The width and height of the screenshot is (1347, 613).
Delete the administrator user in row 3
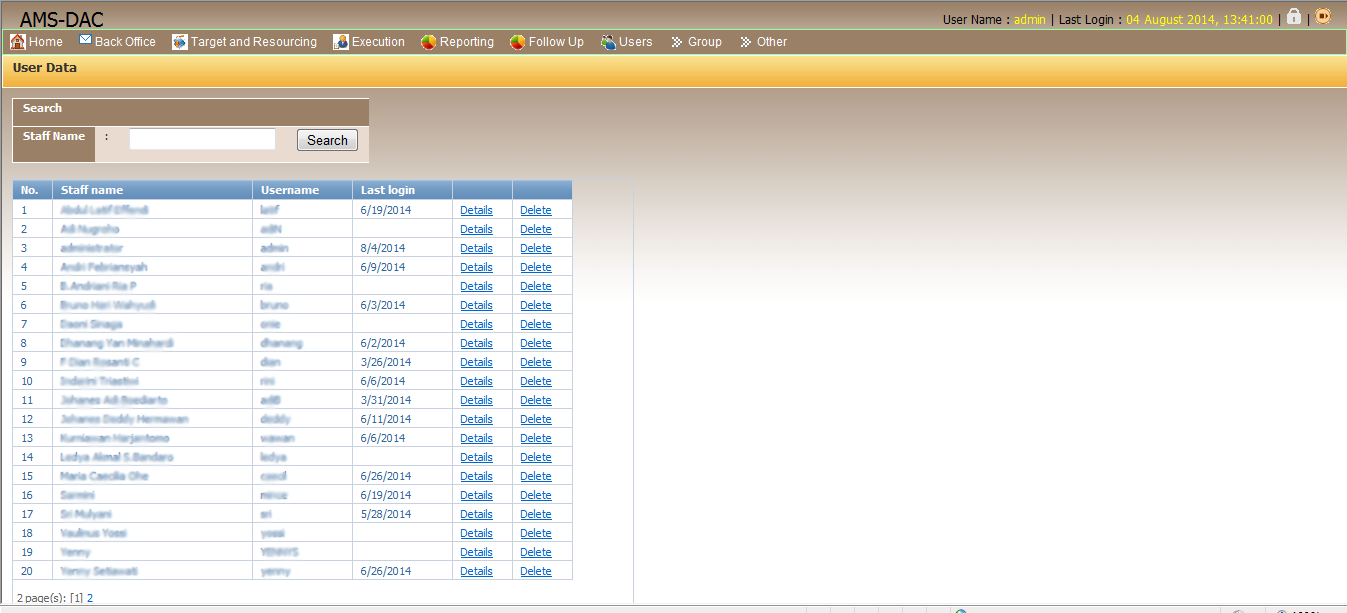[x=536, y=248]
